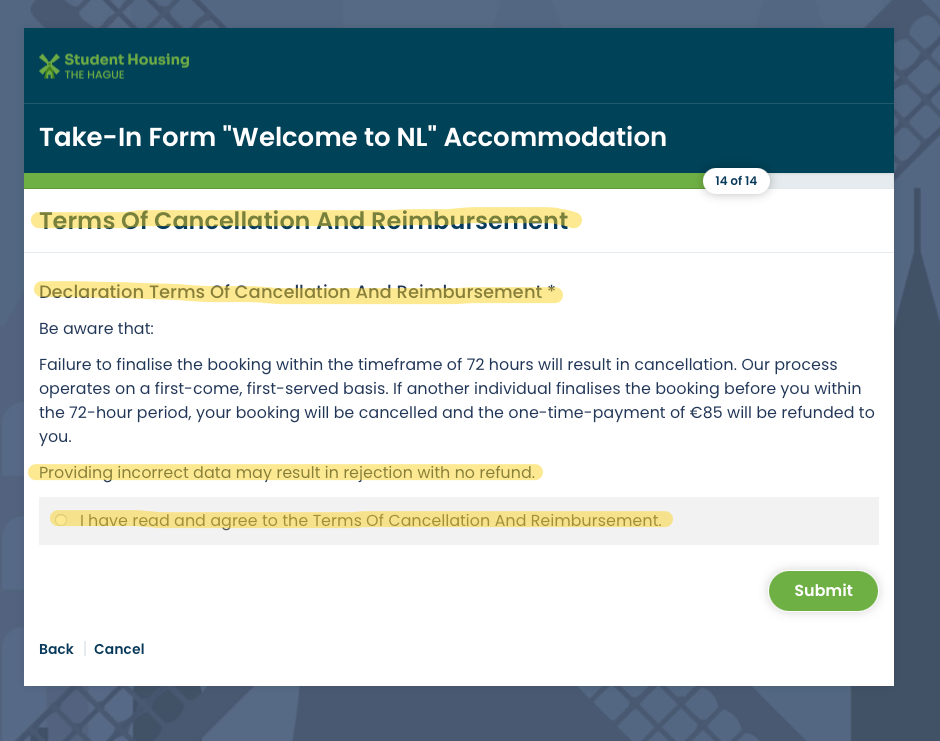
Task: Go Back to the previous form step
Action: point(56,649)
